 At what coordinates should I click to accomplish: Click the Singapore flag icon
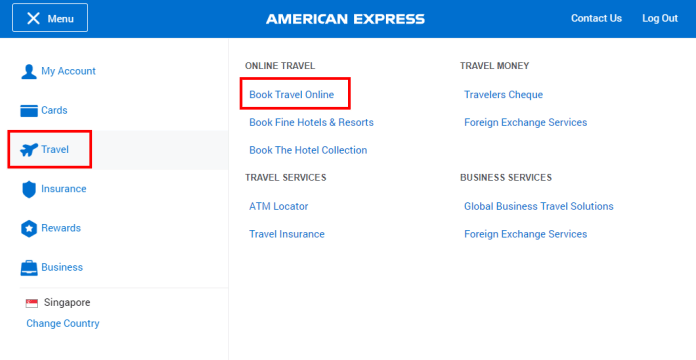[x=32, y=303]
